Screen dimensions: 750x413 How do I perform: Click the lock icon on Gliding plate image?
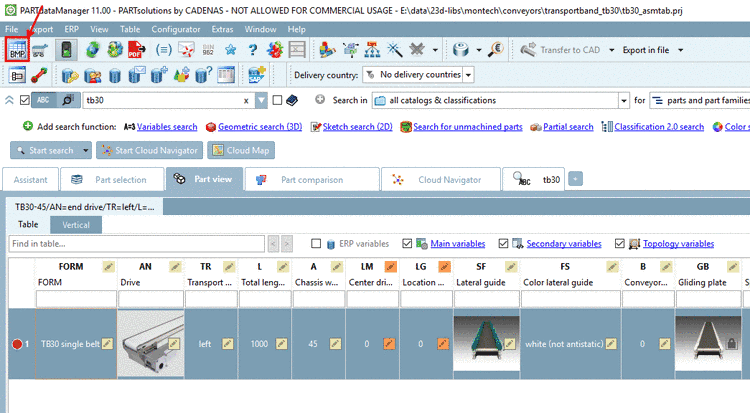coord(731,344)
